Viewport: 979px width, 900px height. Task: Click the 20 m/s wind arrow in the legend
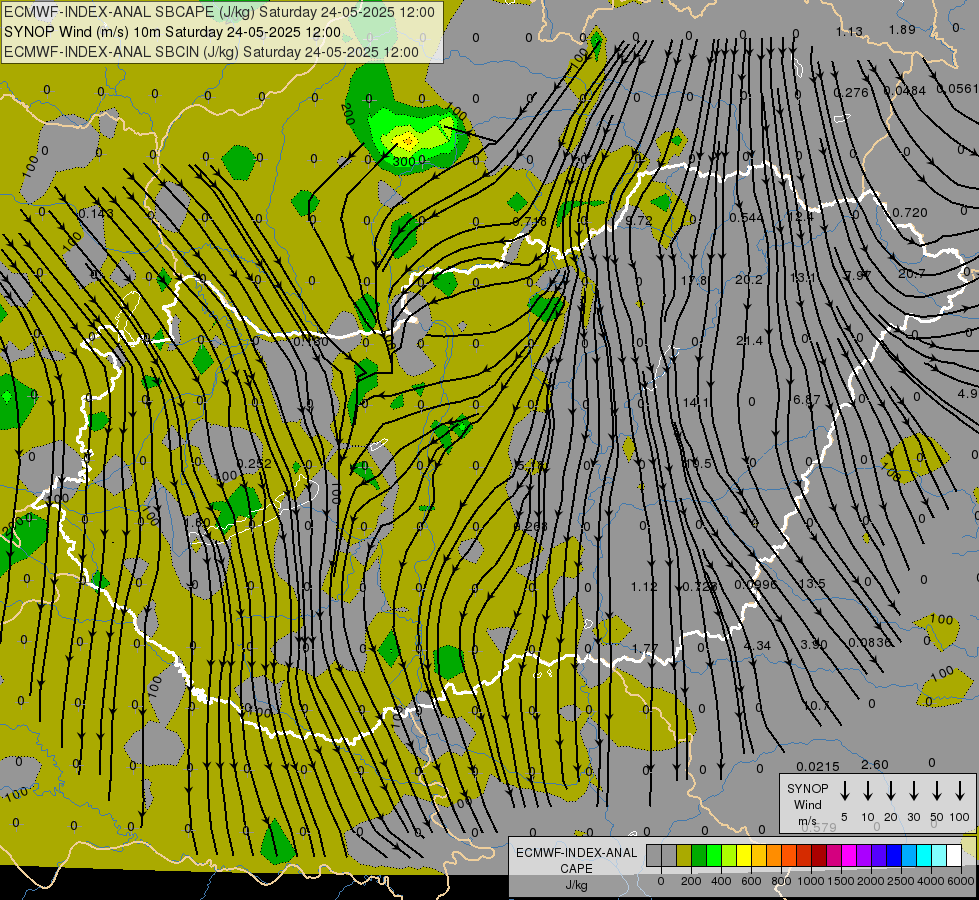(891, 791)
